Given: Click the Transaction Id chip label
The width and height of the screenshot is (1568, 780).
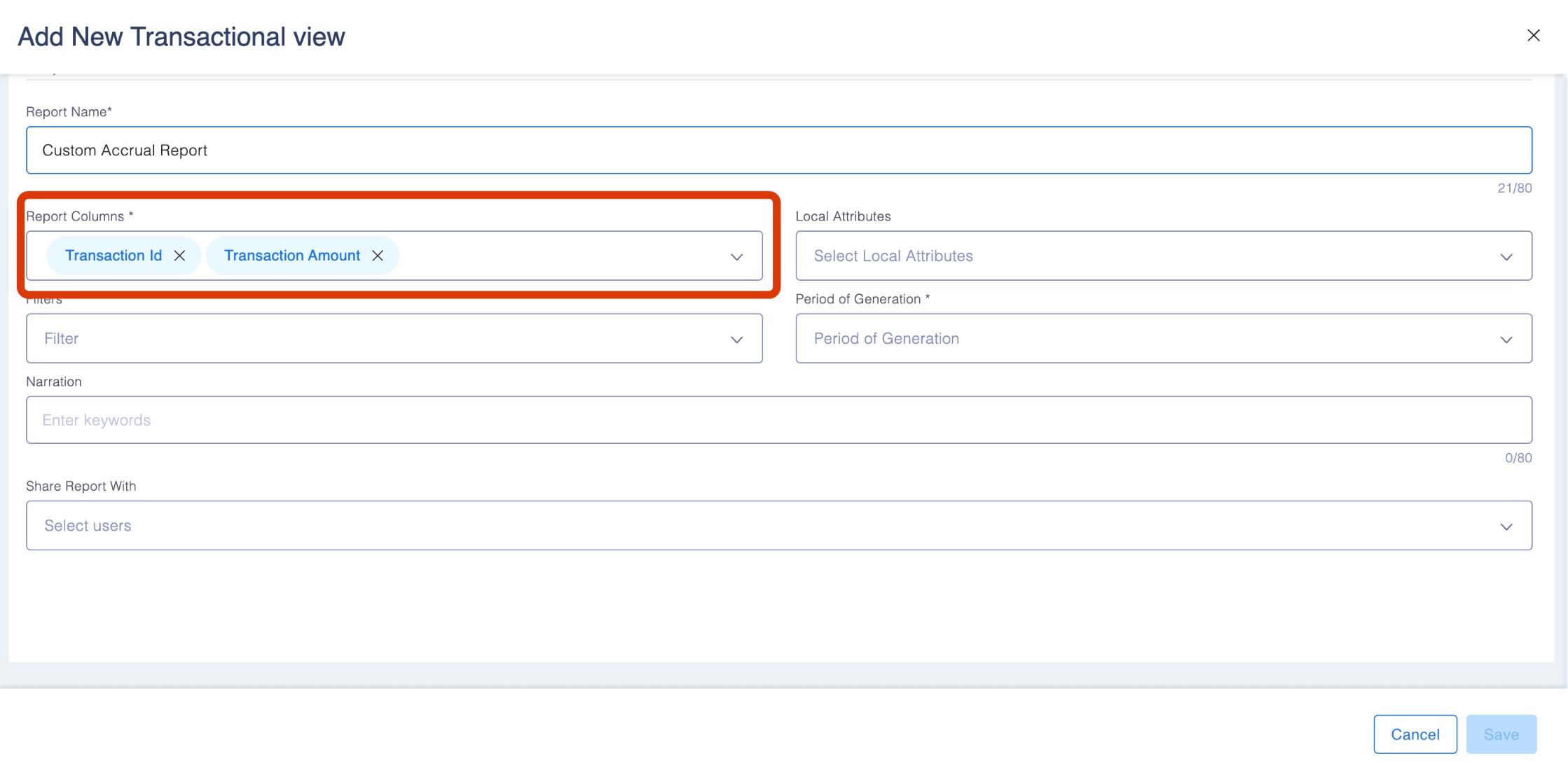Looking at the screenshot, I should [114, 256].
